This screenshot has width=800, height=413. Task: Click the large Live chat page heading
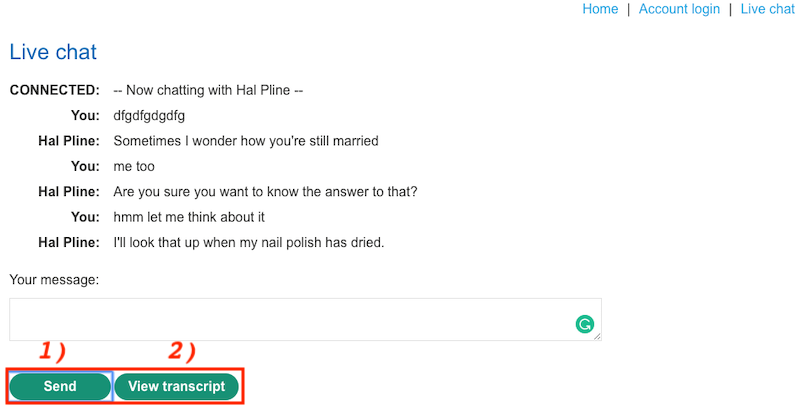(53, 52)
